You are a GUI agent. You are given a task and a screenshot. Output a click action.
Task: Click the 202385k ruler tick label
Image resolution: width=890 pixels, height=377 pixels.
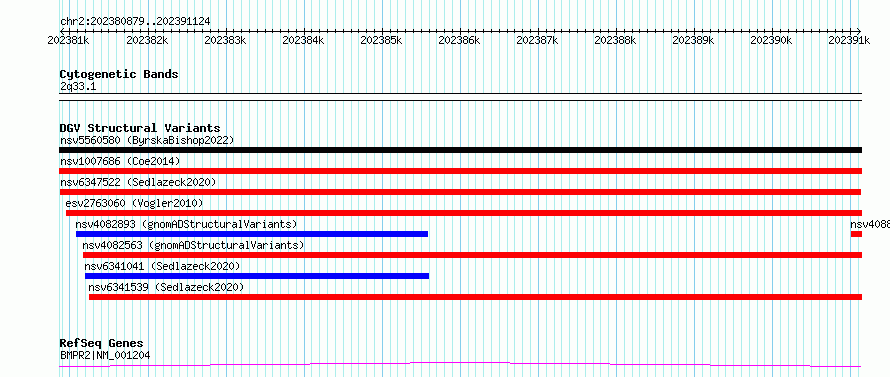pyautogui.click(x=381, y=40)
